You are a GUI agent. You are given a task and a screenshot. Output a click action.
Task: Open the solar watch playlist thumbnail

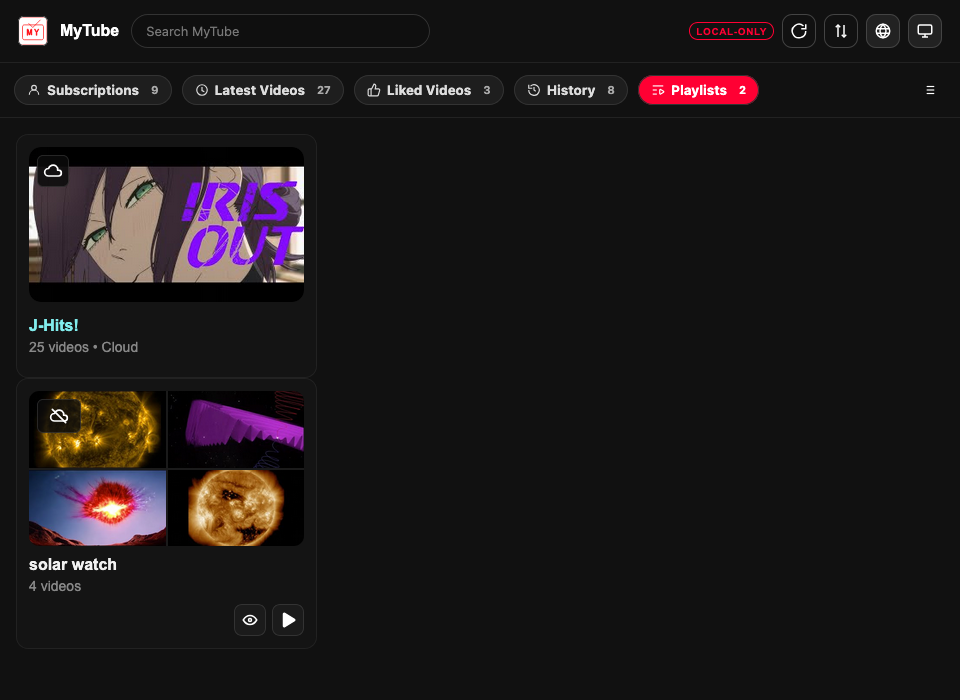[x=166, y=466]
